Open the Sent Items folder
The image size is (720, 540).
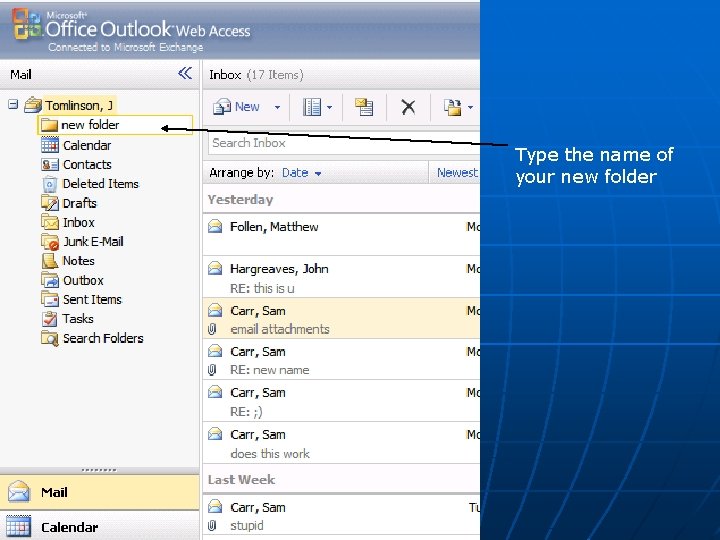pos(92,299)
